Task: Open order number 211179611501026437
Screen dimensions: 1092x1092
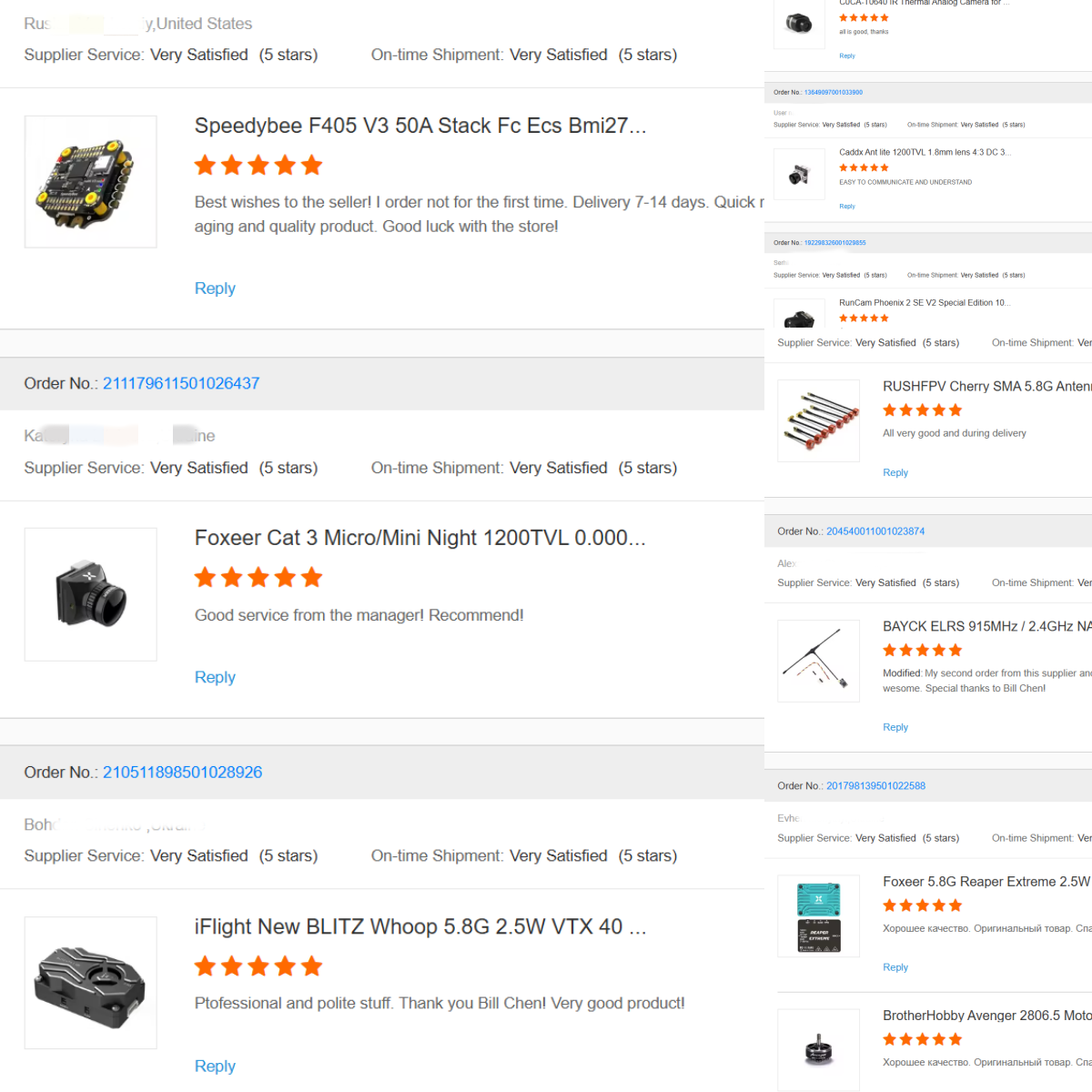Action: click(181, 383)
